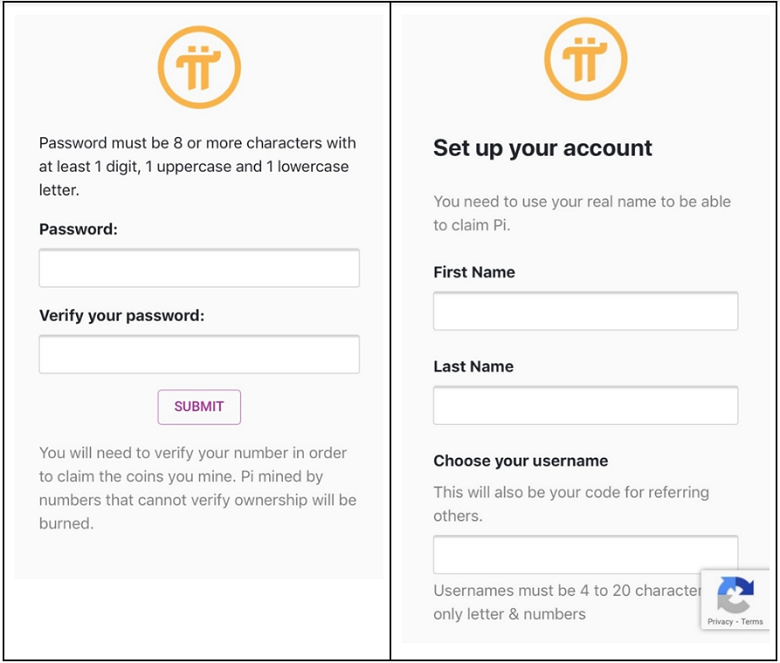Click the reCAPTCHA badge icon
Viewport: 780px width, 663px height.
[x=735, y=596]
